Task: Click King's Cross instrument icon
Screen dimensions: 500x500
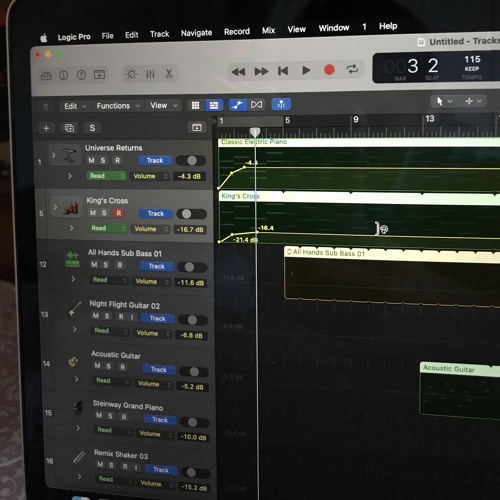Action: [71, 208]
